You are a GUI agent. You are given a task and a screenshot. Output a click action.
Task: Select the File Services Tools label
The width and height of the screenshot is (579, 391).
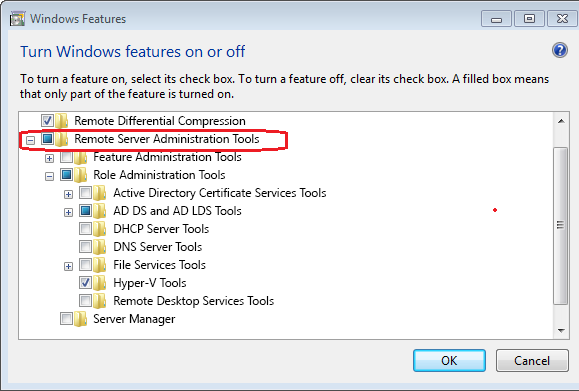pos(160,265)
